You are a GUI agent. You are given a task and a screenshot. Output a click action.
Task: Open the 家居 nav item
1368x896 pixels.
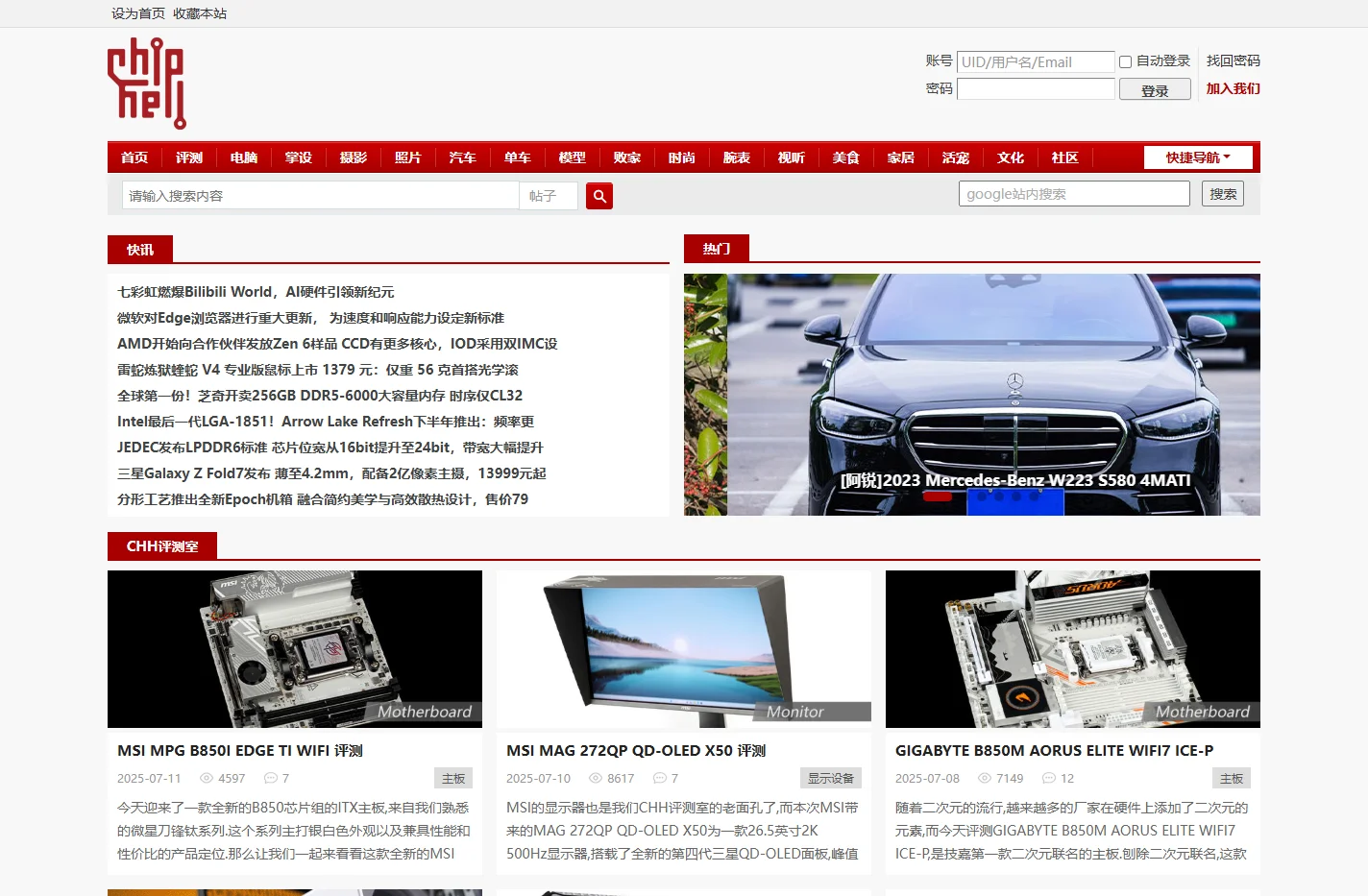tap(901, 157)
